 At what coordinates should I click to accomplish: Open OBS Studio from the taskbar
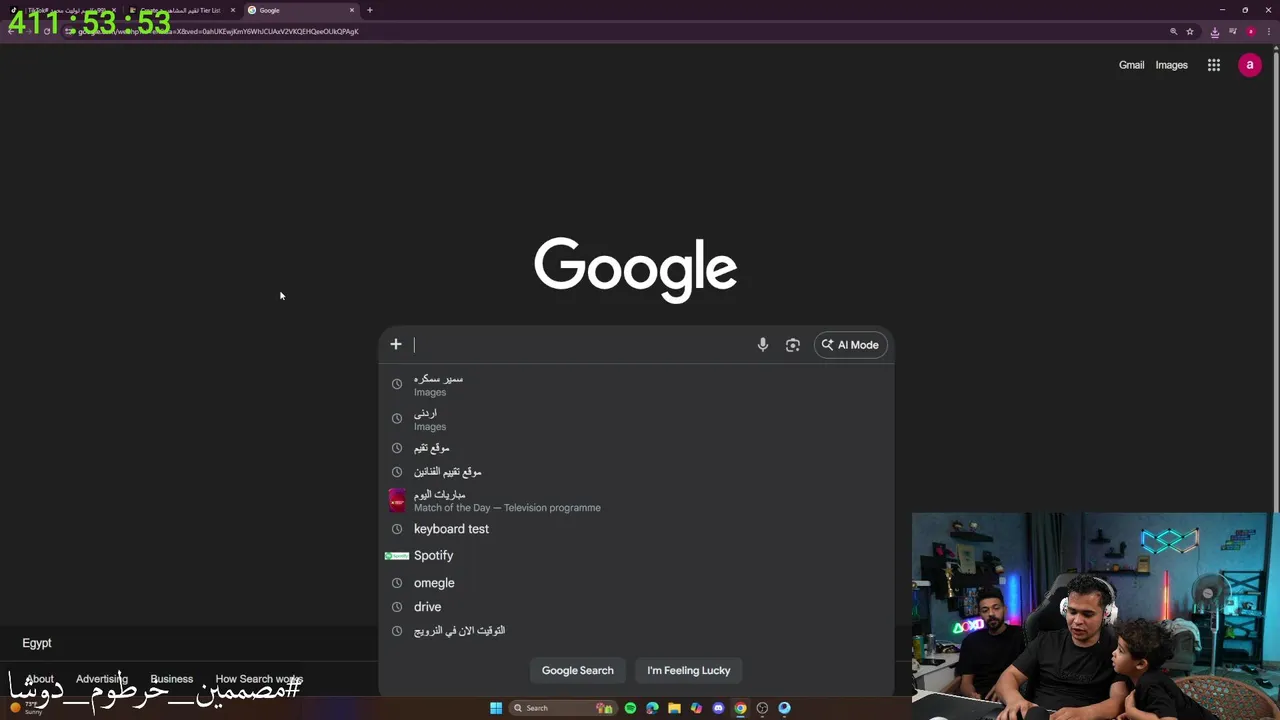pyautogui.click(x=762, y=708)
